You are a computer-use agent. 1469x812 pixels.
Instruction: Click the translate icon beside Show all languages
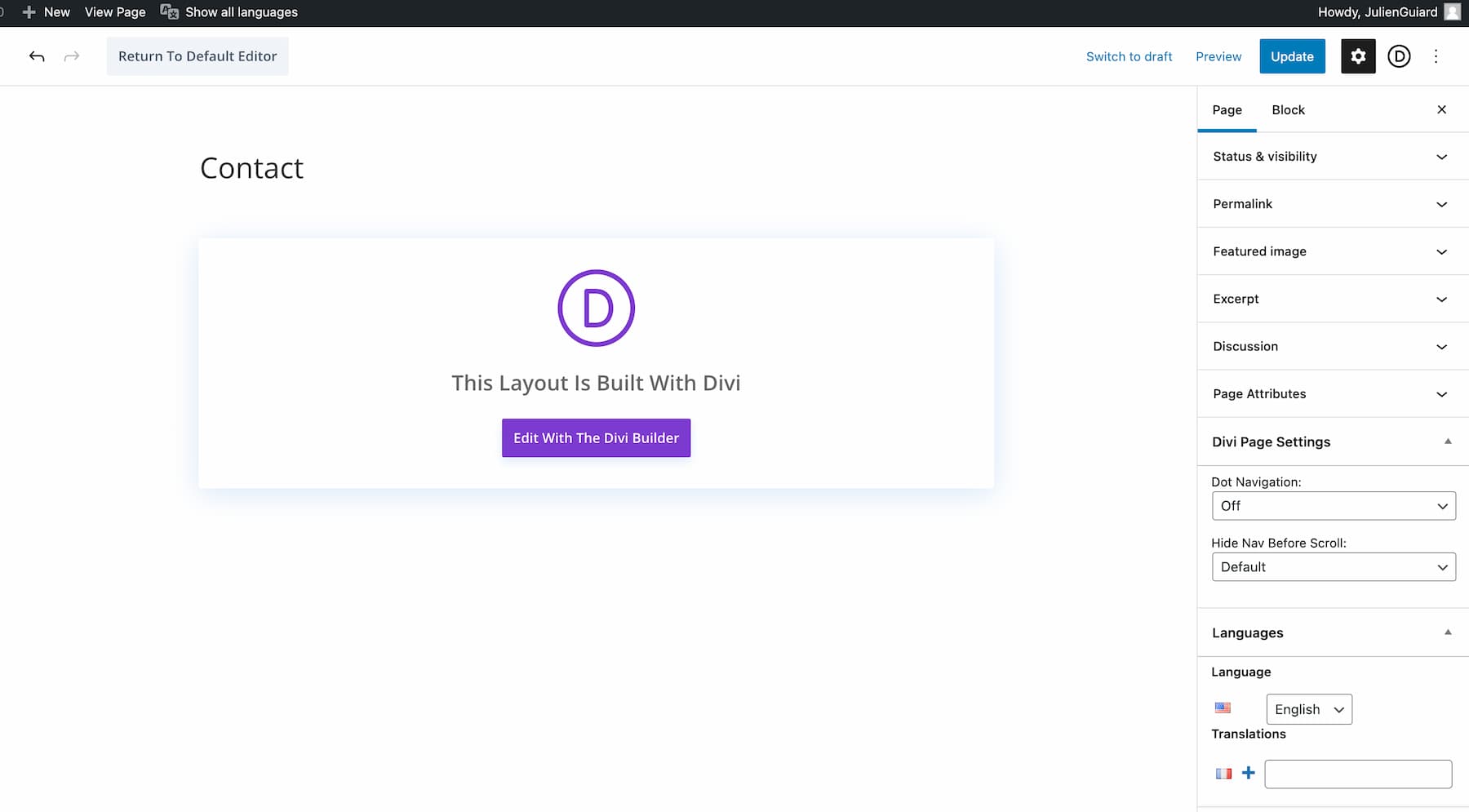coord(169,11)
